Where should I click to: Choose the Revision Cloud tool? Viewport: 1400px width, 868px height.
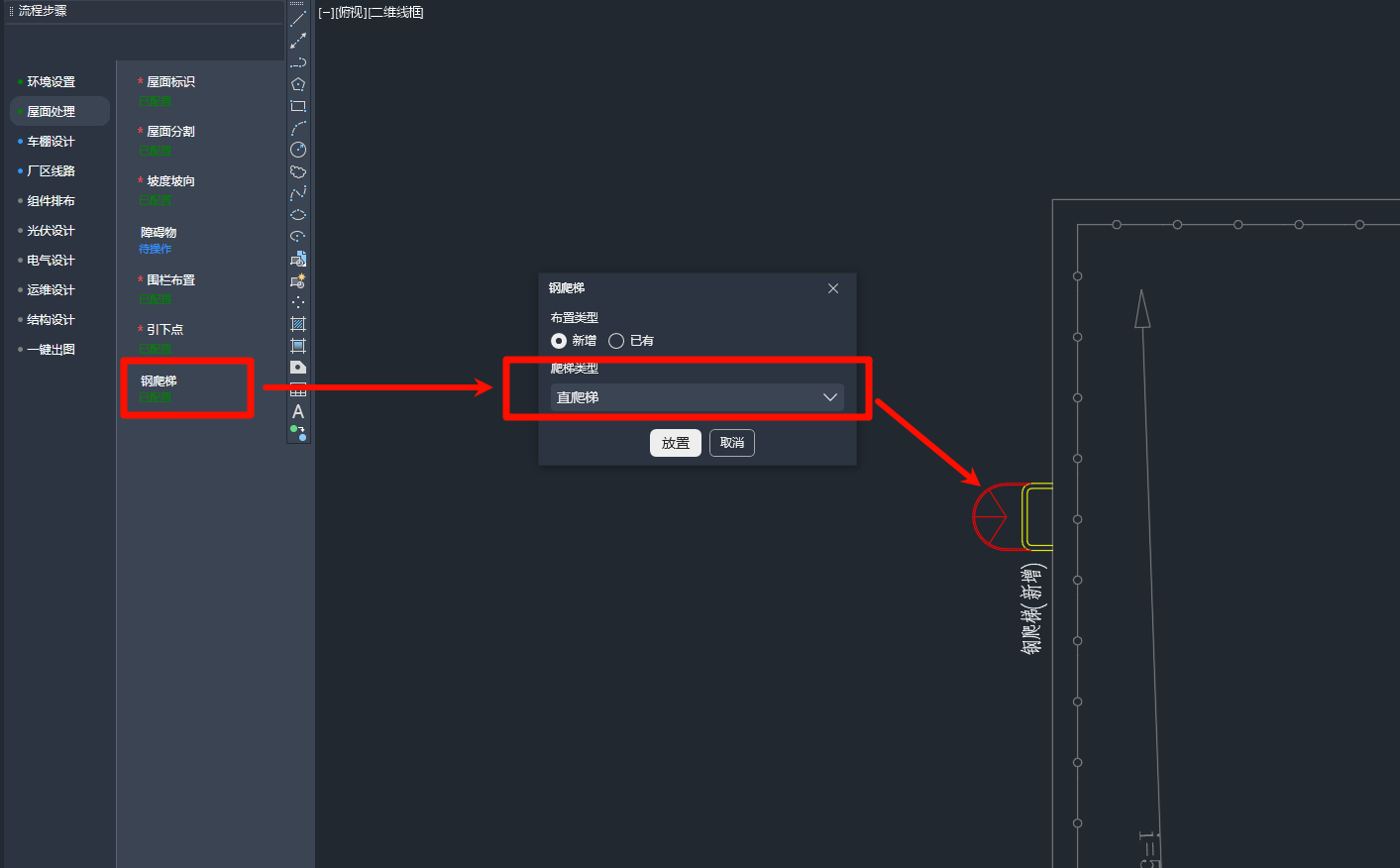[x=298, y=171]
